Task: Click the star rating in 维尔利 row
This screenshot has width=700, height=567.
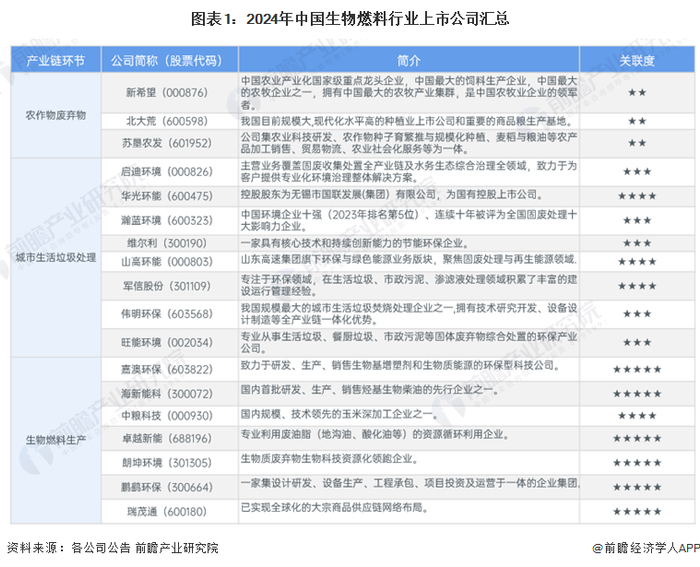Action: tap(637, 243)
